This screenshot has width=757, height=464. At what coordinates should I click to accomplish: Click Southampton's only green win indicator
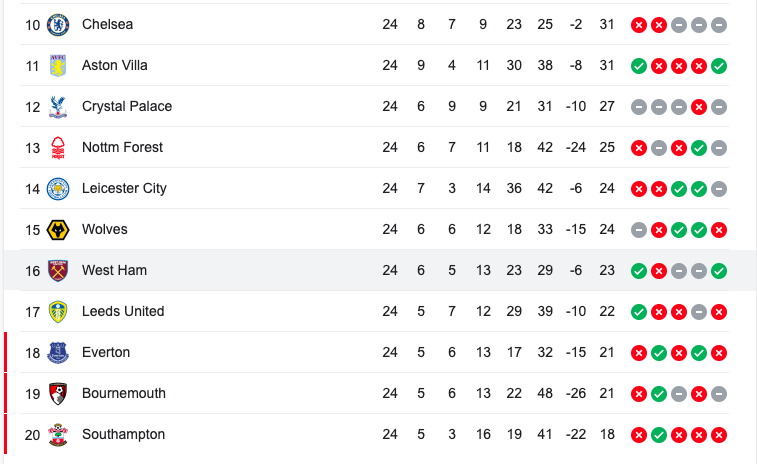659,435
